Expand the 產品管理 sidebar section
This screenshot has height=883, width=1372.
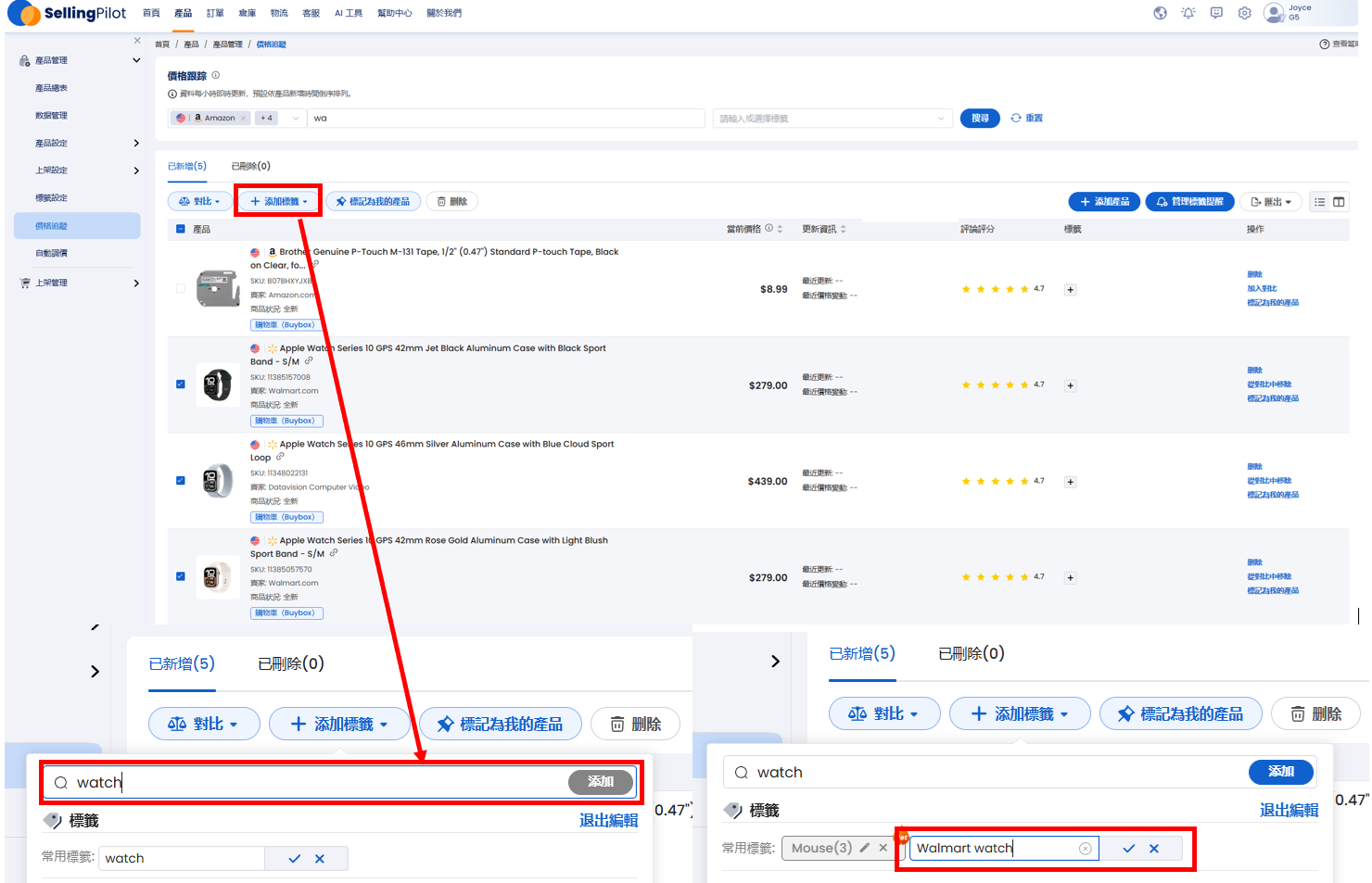click(x=136, y=60)
